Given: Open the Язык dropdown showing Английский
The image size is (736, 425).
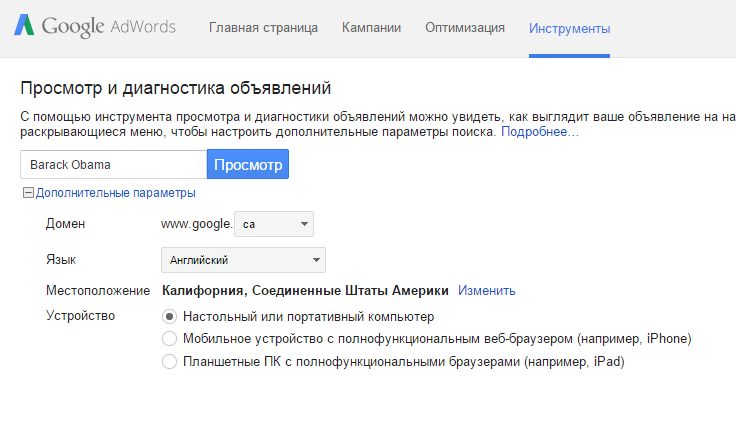Looking at the screenshot, I should 243,260.
